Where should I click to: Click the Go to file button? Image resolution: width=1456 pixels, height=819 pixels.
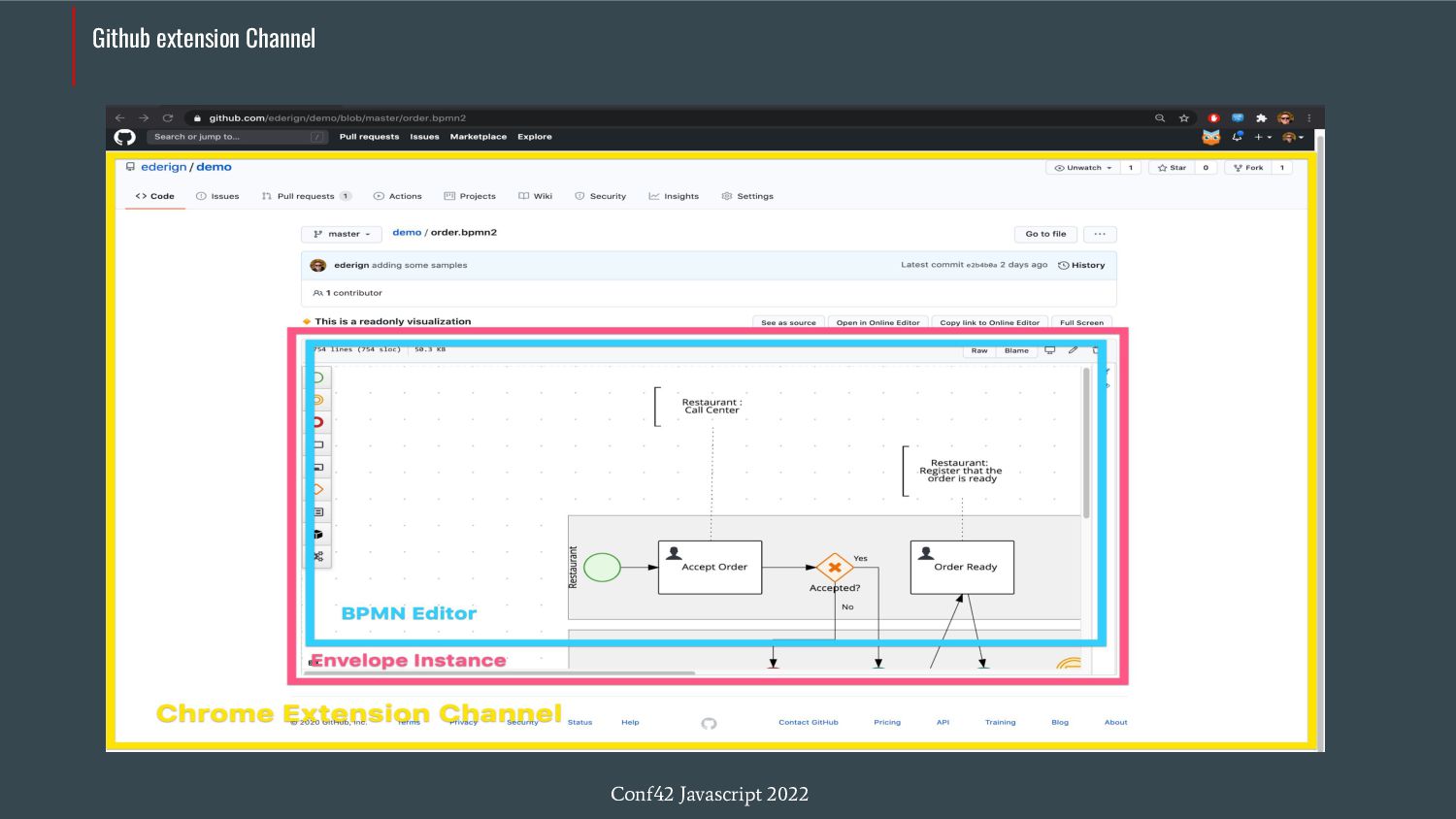1045,234
